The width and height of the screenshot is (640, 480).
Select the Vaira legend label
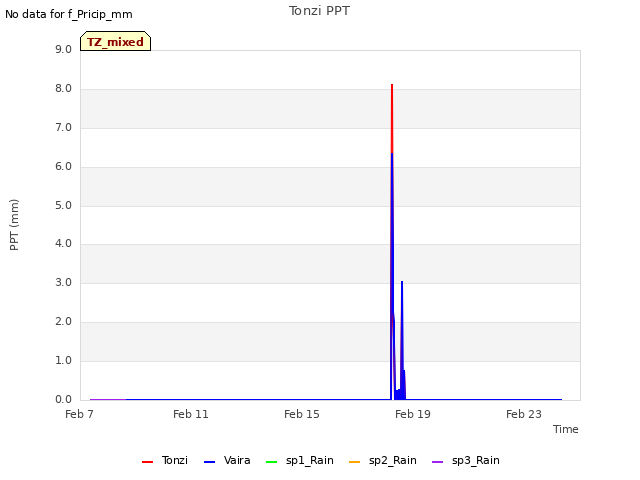point(237,460)
